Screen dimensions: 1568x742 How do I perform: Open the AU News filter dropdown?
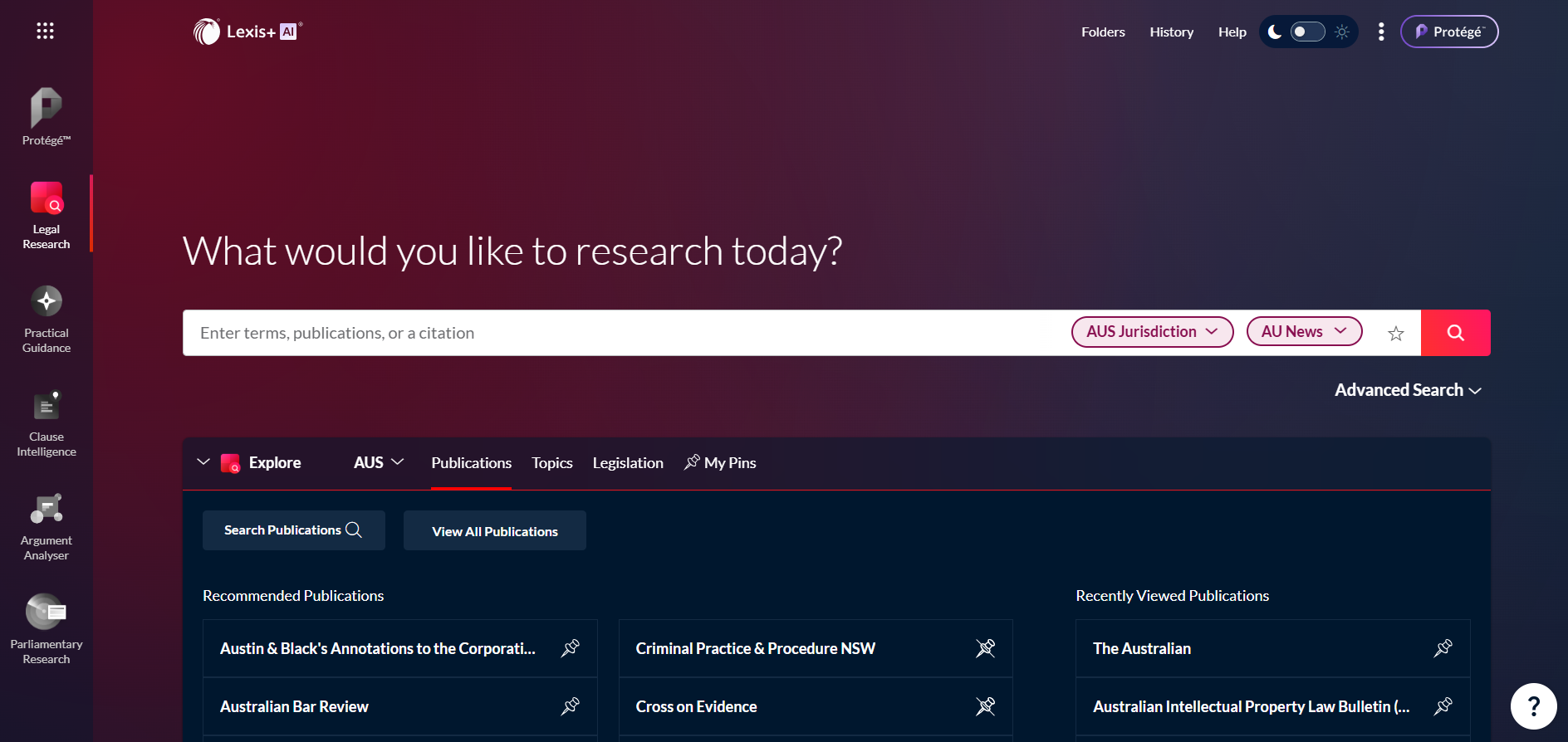(x=1304, y=332)
